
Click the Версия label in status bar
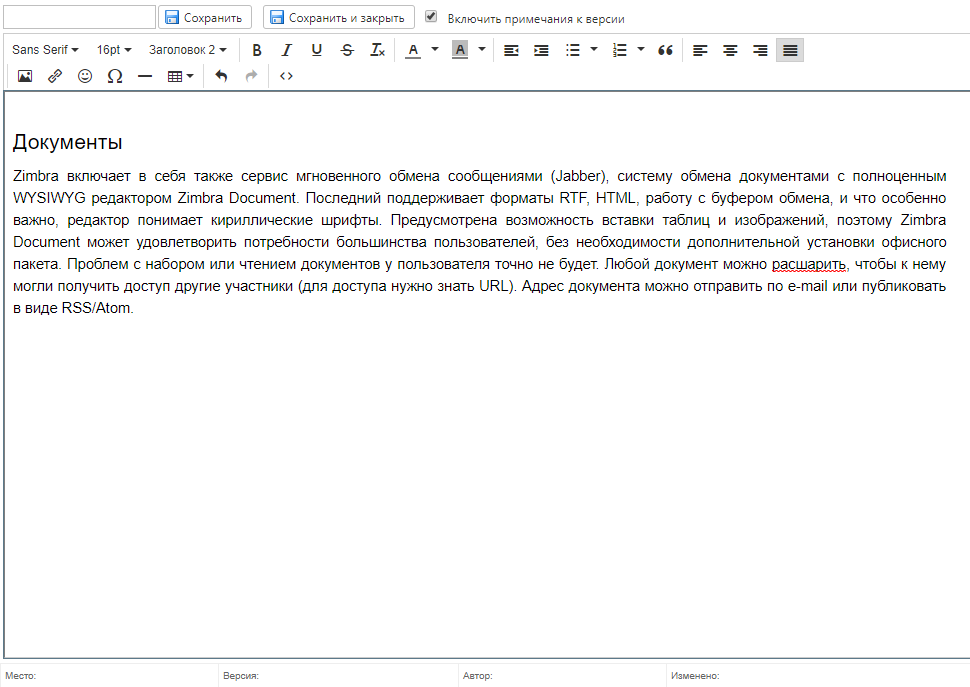[x=241, y=676]
